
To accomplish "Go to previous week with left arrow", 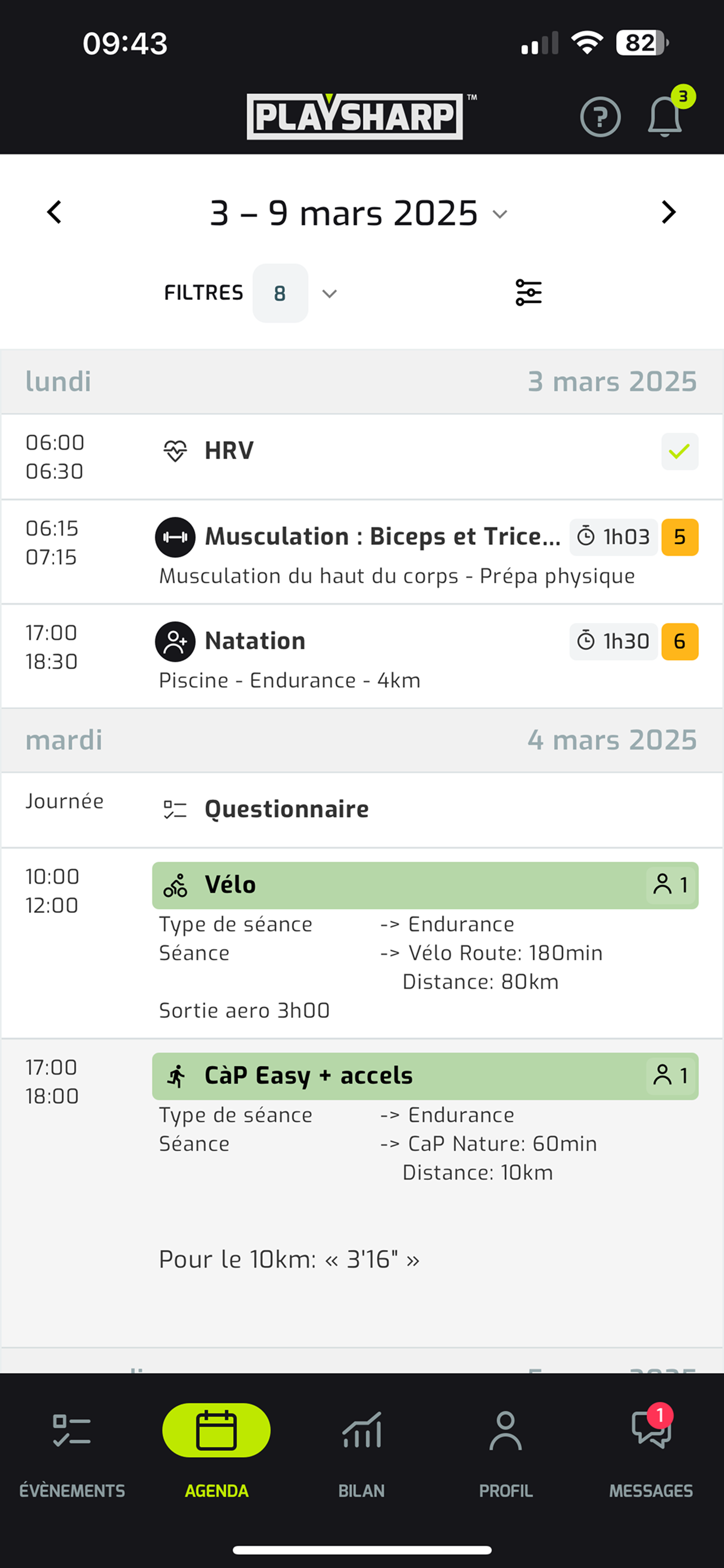I will tap(55, 212).
